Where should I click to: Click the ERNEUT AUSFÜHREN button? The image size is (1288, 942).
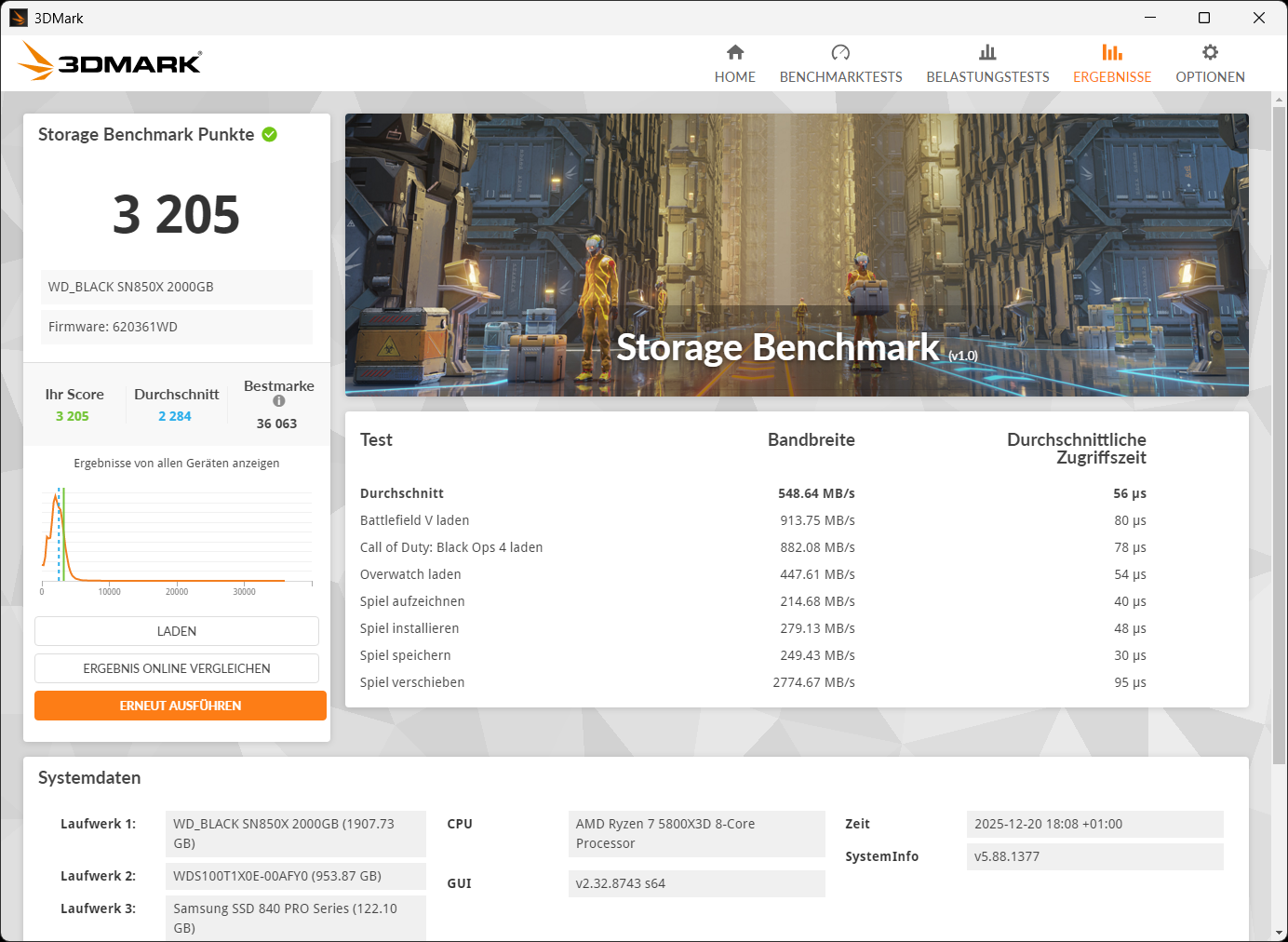click(181, 706)
